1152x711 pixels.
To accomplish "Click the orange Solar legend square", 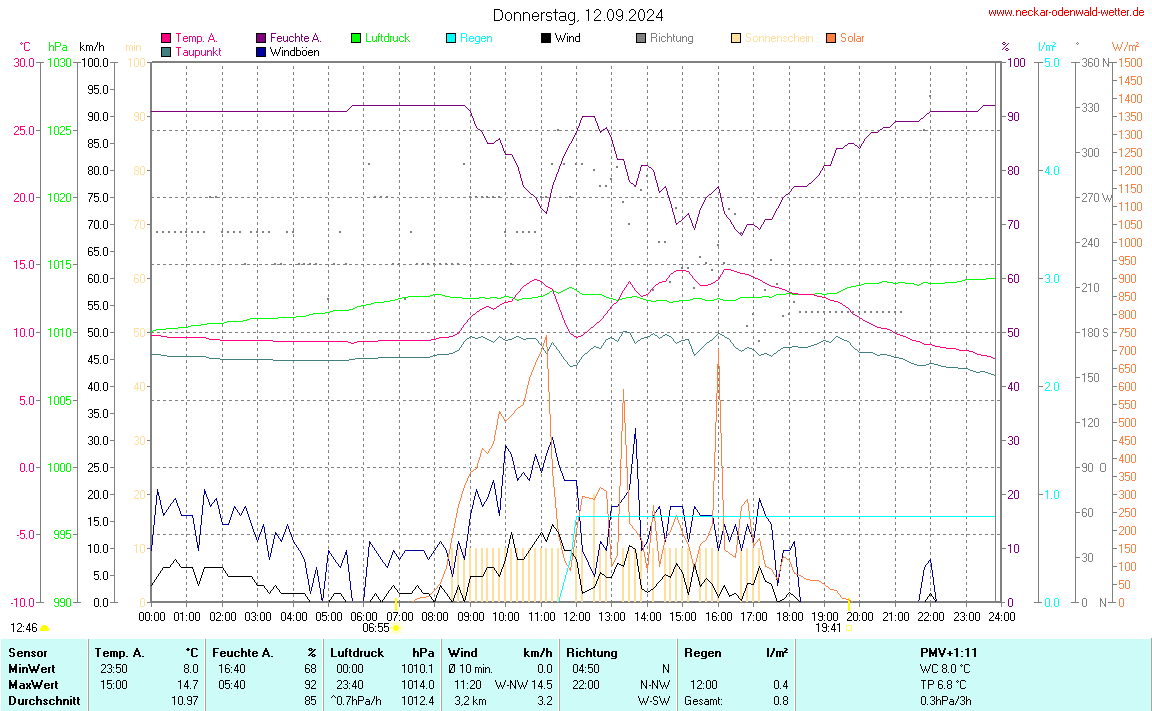I will click(831, 38).
